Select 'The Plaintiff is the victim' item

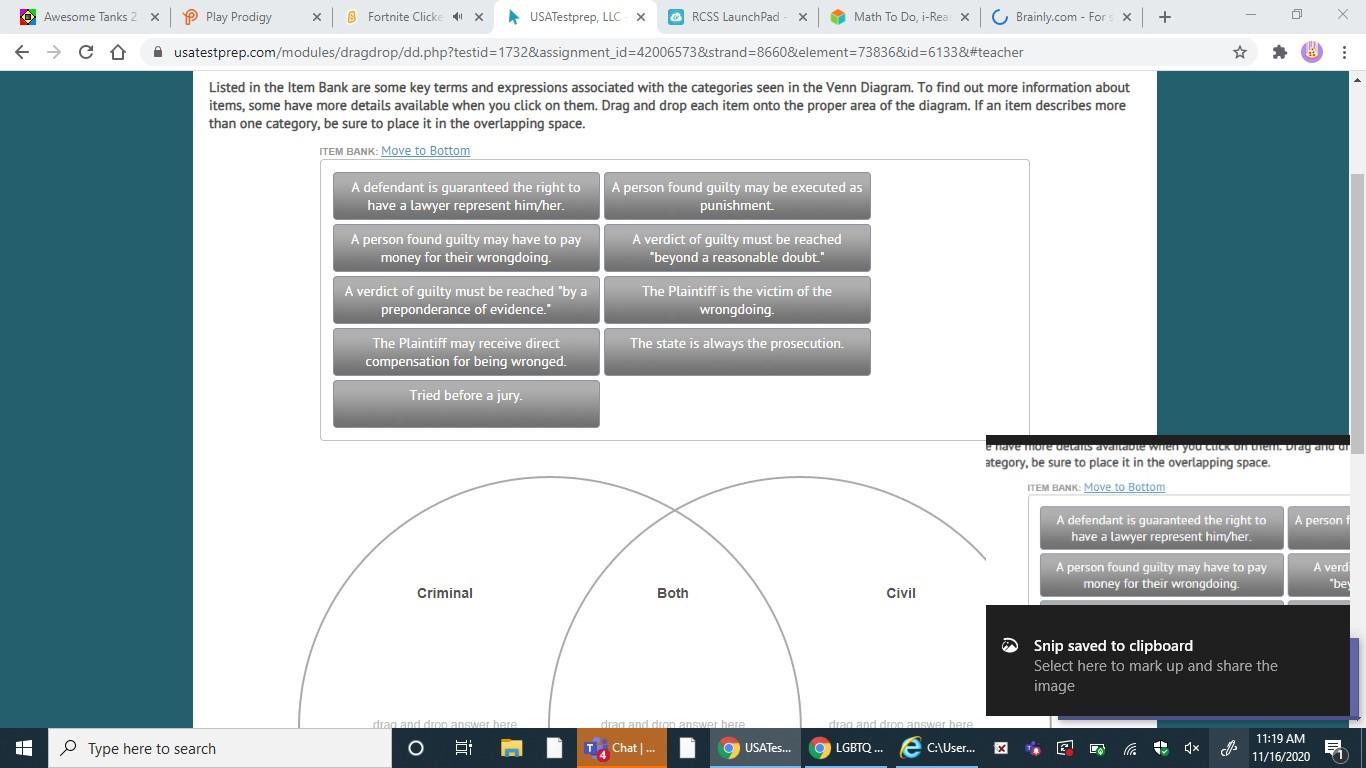(x=737, y=300)
